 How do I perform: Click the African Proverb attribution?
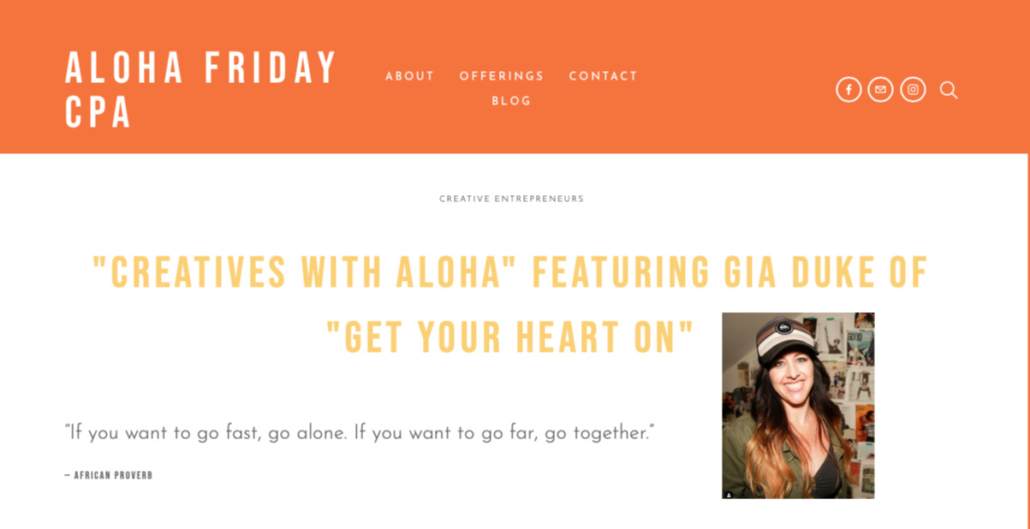click(x=109, y=475)
